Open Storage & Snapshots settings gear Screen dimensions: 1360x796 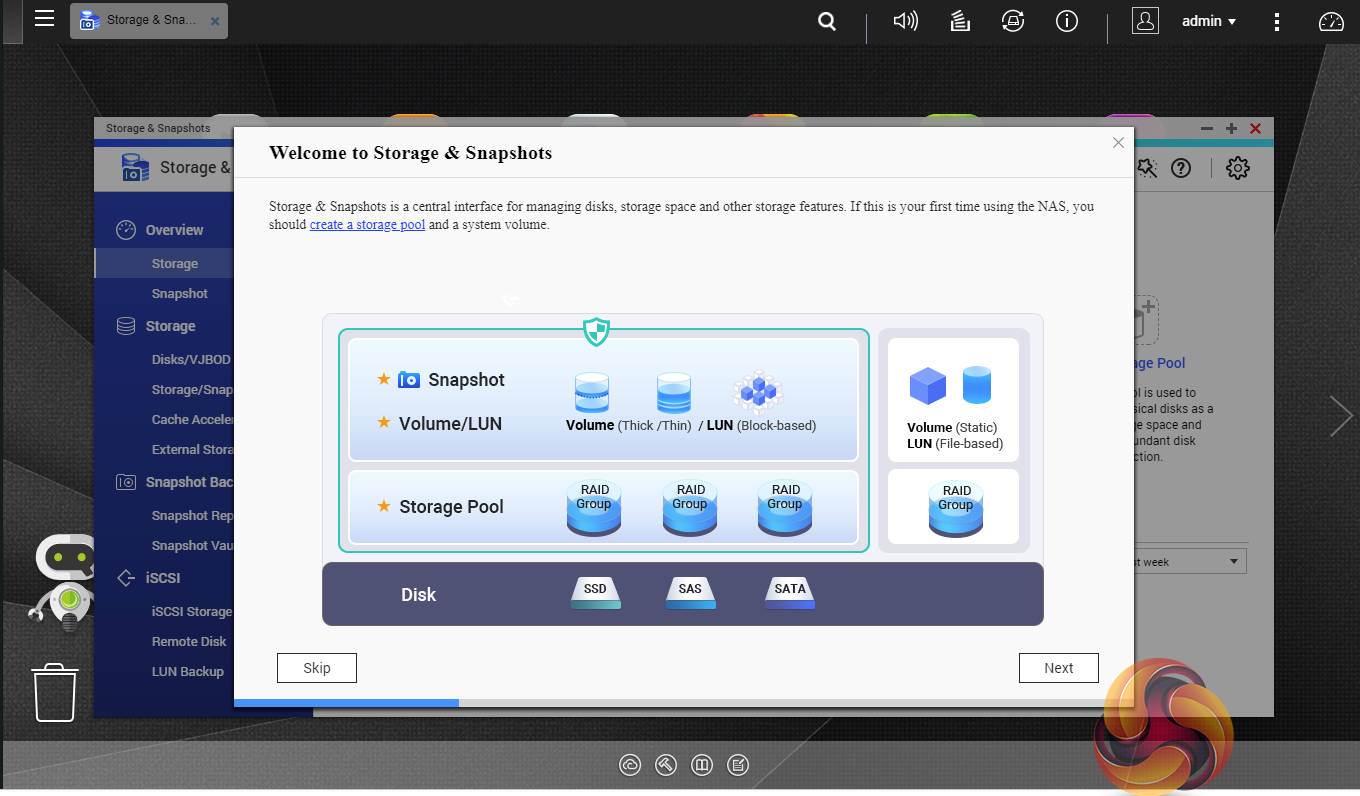tap(1238, 168)
